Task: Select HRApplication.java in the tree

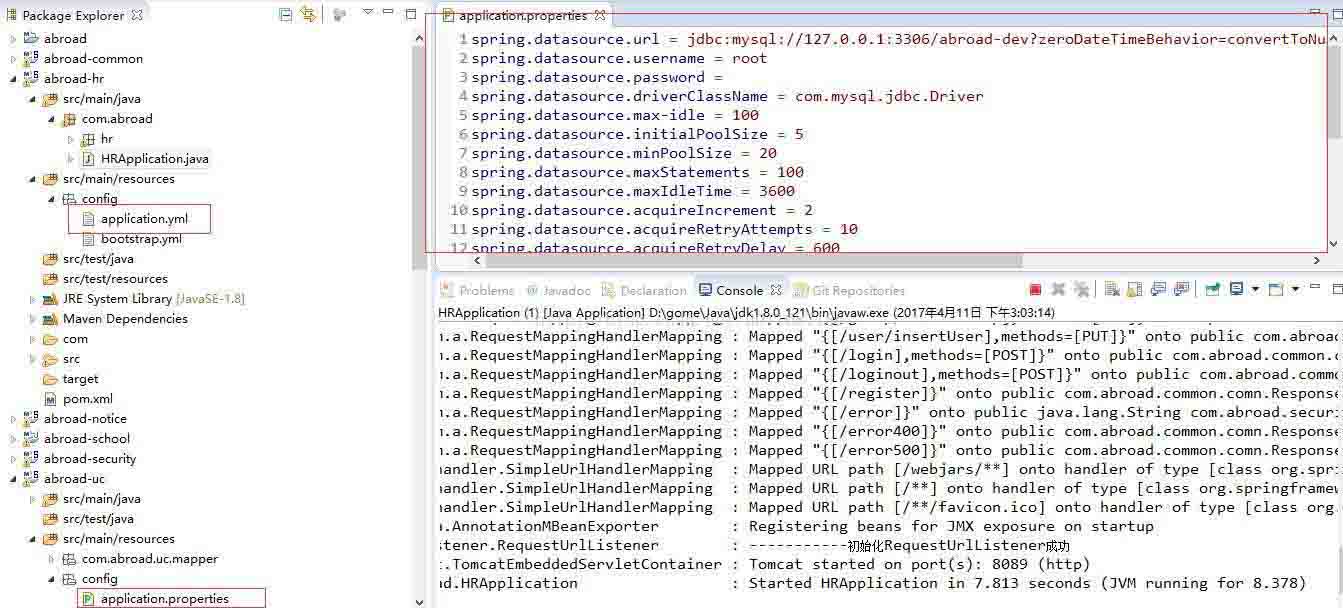Action: coord(155,159)
